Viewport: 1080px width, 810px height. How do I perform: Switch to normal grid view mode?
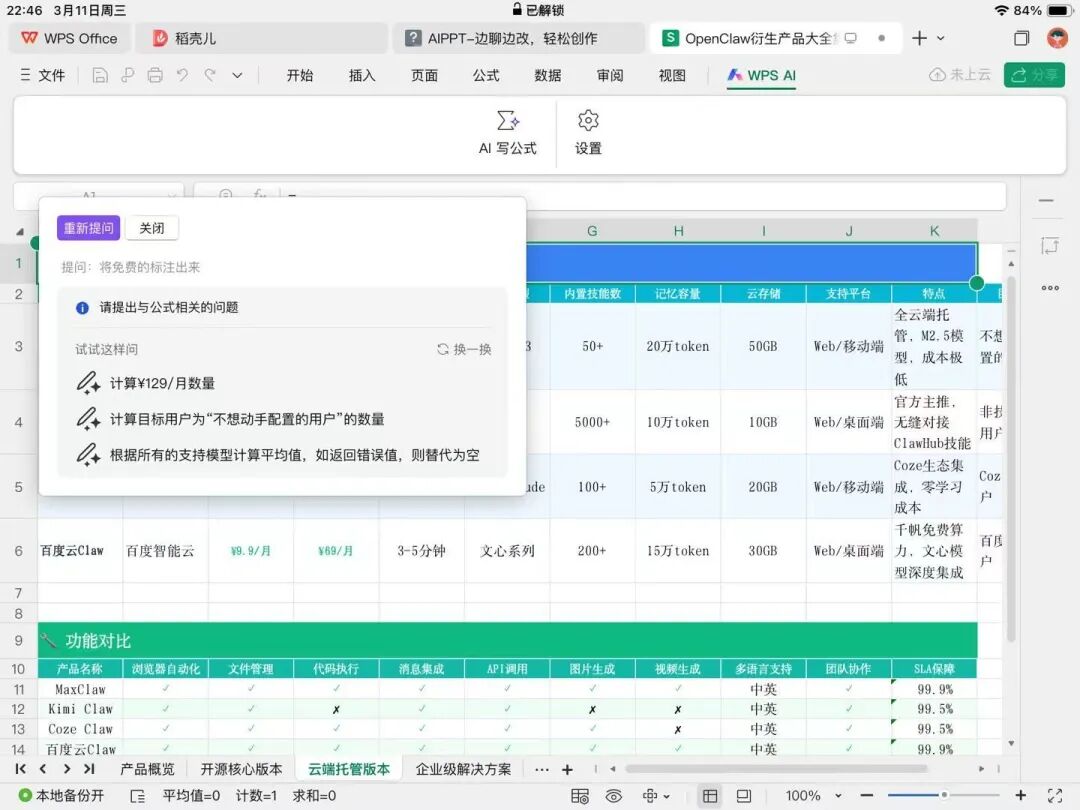tap(709, 796)
